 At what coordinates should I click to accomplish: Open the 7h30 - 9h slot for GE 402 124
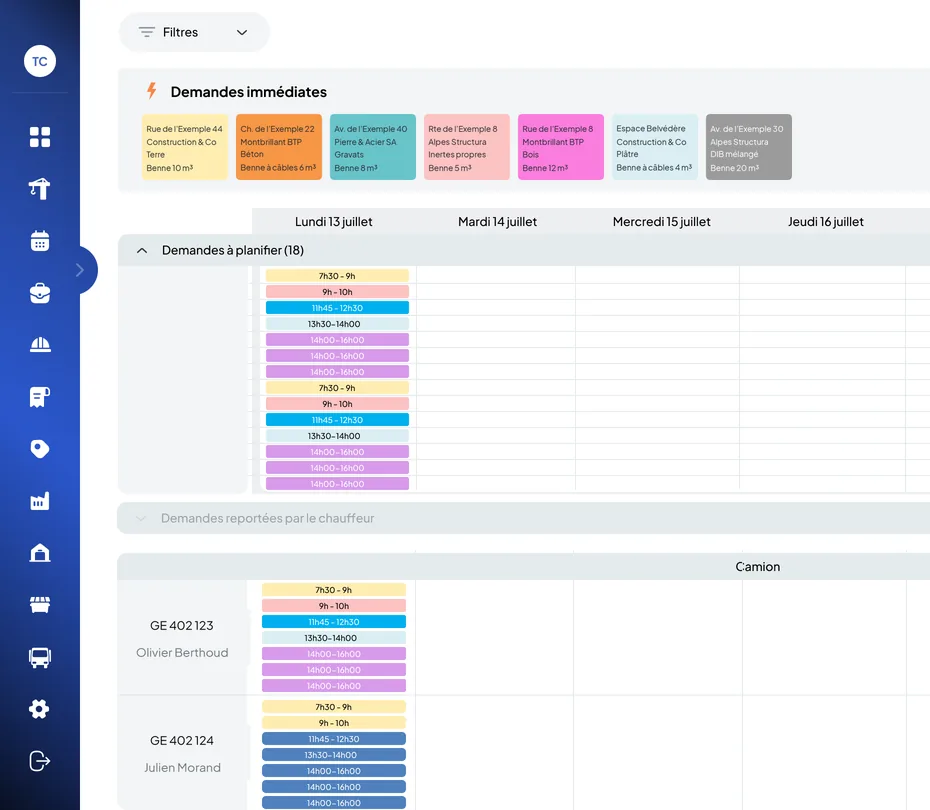334,707
